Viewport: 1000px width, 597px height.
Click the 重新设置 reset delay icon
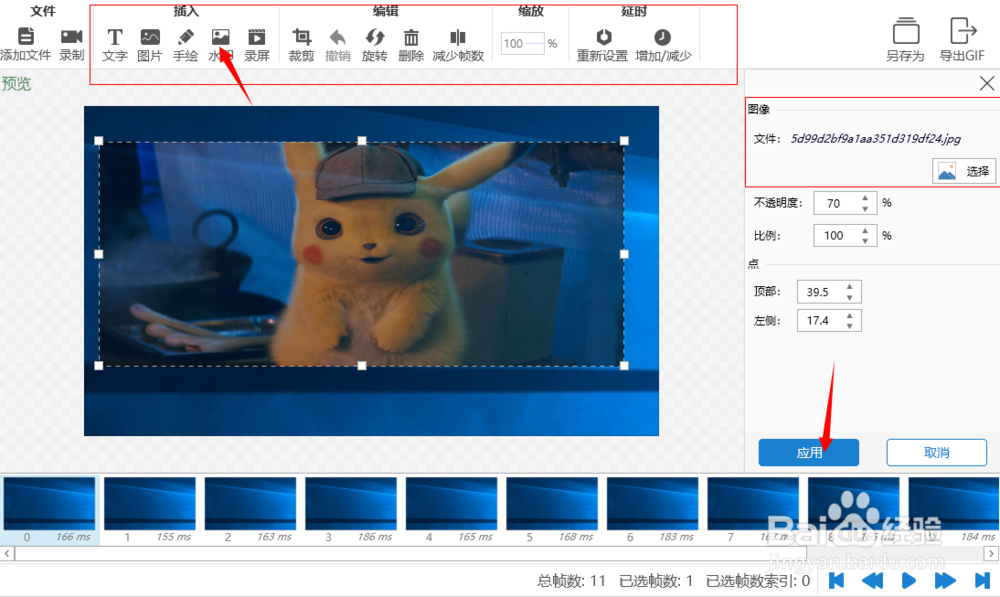pyautogui.click(x=603, y=37)
